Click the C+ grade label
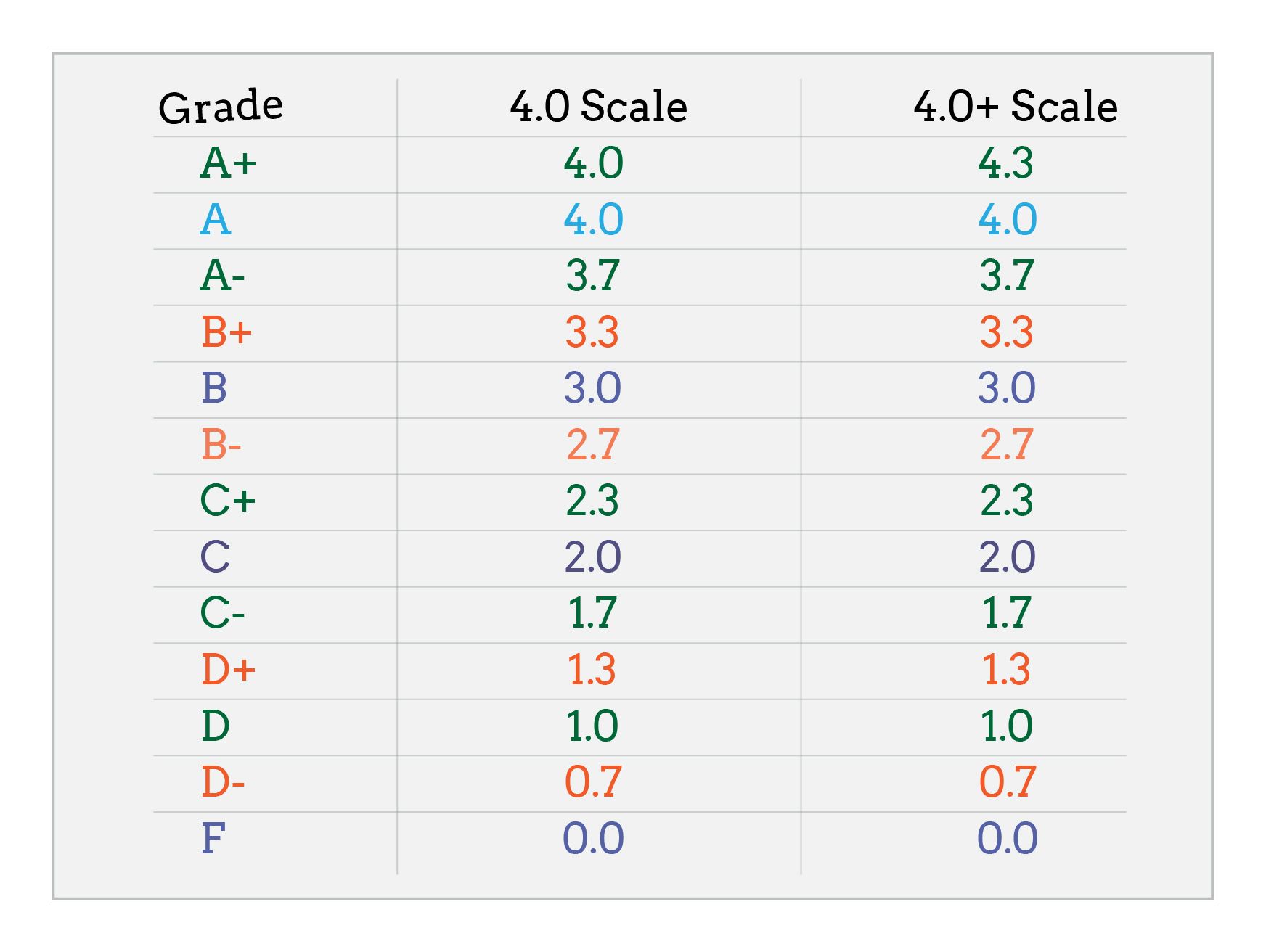This screenshot has width=1266, height=952. (x=228, y=501)
